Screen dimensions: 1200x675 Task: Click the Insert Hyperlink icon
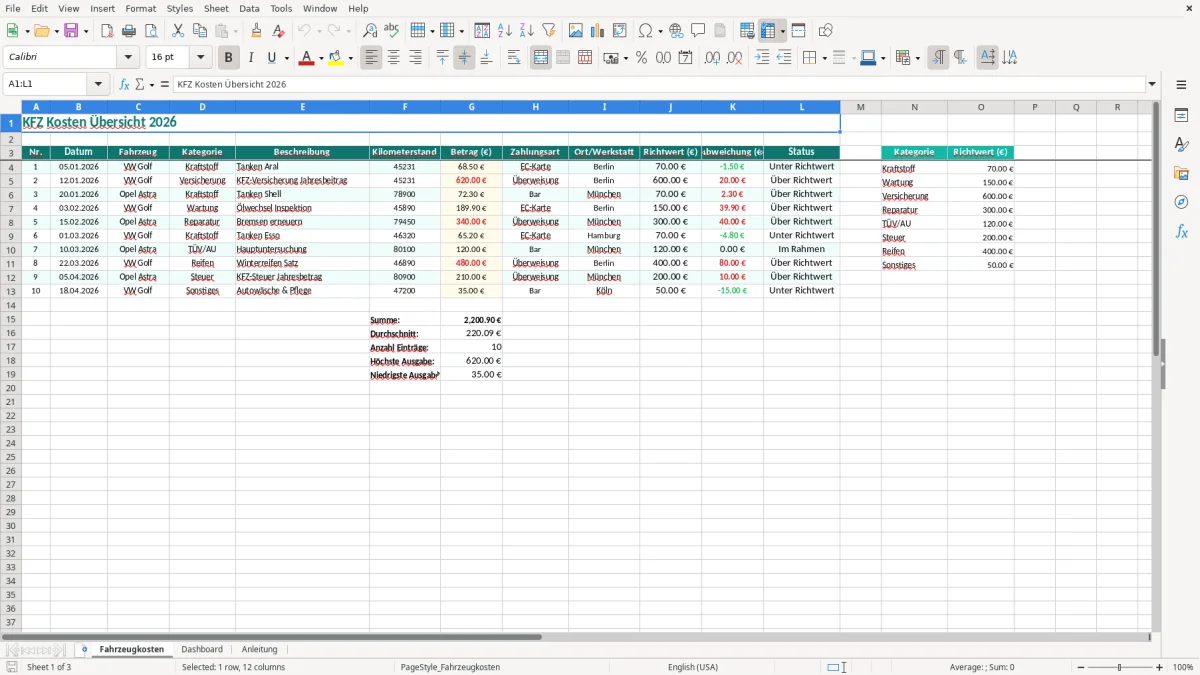click(x=676, y=31)
